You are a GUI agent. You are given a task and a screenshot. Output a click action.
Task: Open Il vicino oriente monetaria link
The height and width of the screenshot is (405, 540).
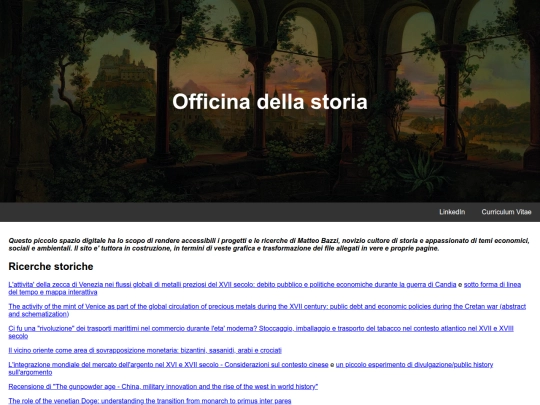click(145, 350)
